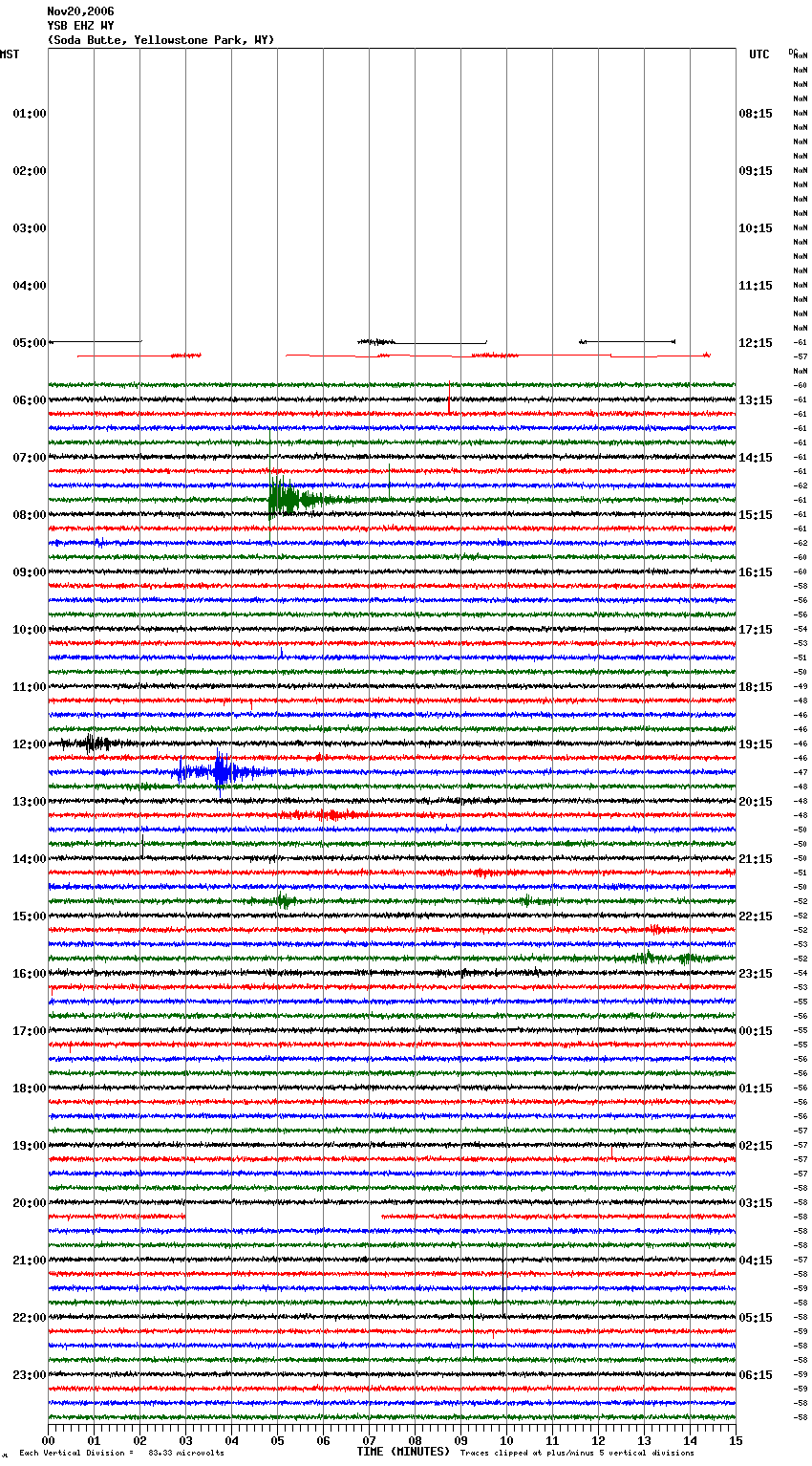
Task: Click the 23:15 UTC time label
Action: click(756, 974)
